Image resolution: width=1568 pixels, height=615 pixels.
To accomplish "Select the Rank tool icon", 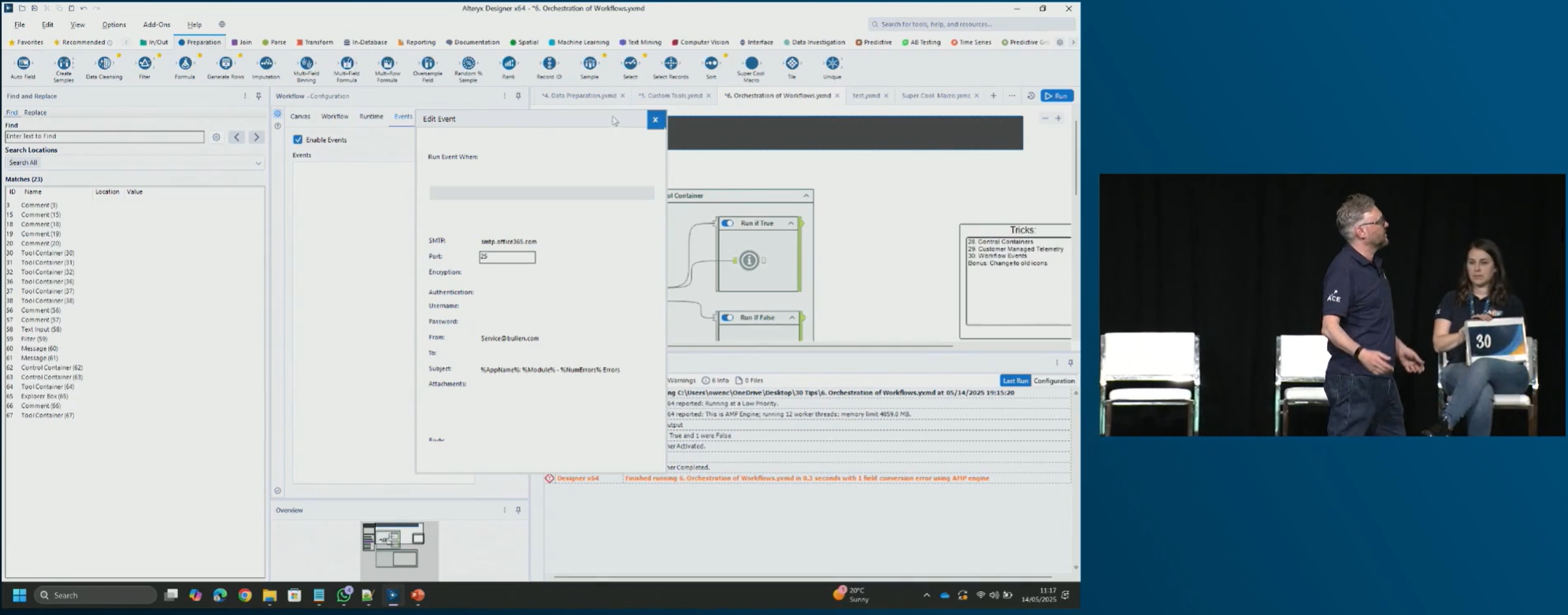I will pyautogui.click(x=509, y=63).
